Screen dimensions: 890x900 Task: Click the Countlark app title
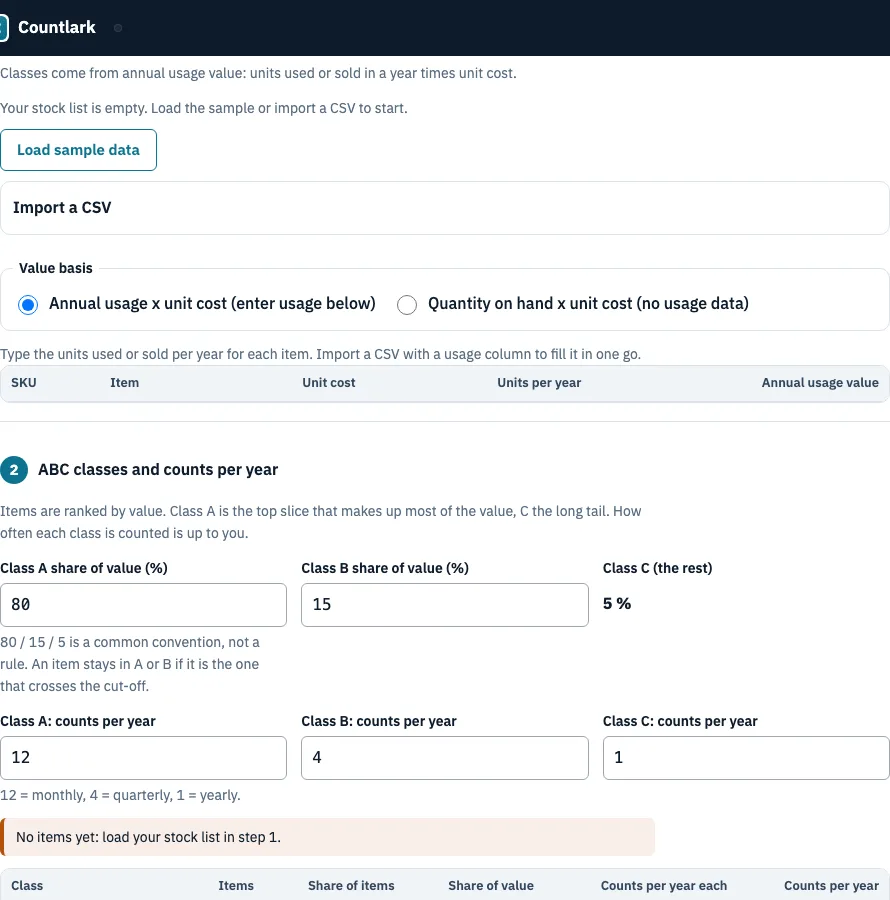point(57,28)
